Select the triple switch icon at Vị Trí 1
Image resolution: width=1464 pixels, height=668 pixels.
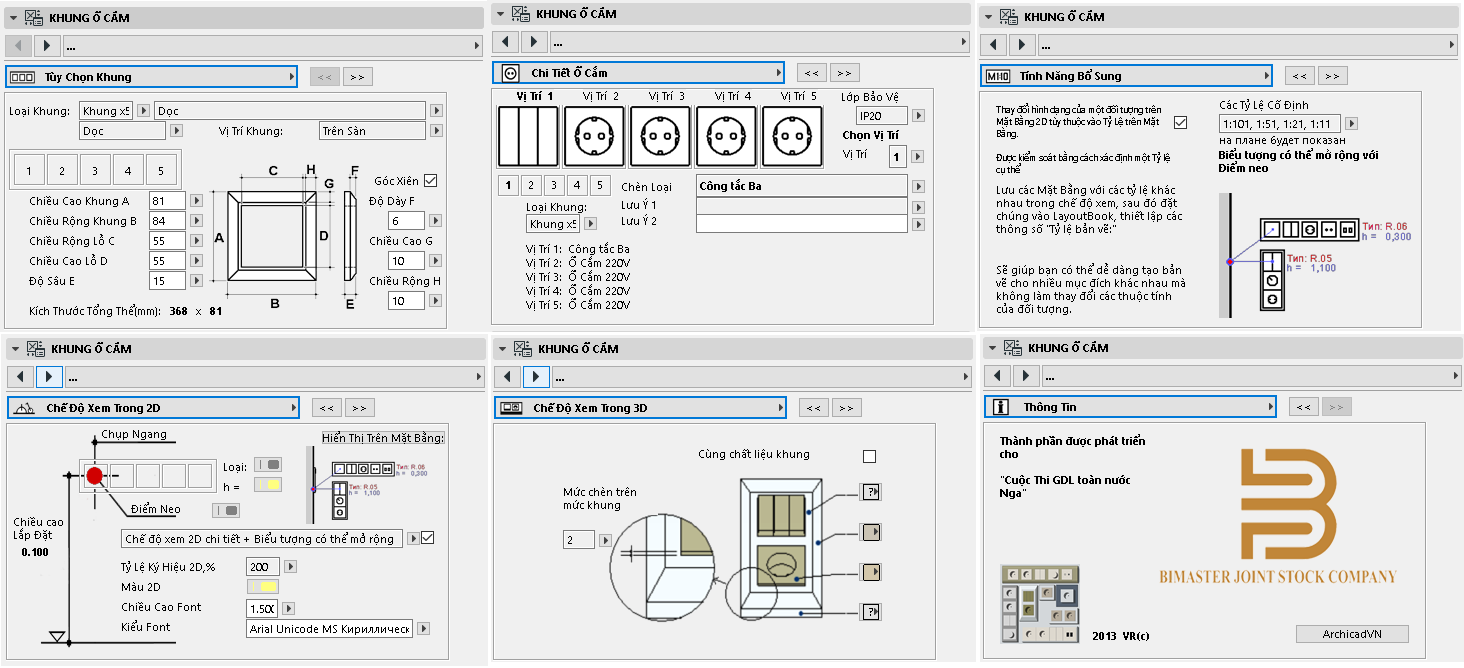527,136
